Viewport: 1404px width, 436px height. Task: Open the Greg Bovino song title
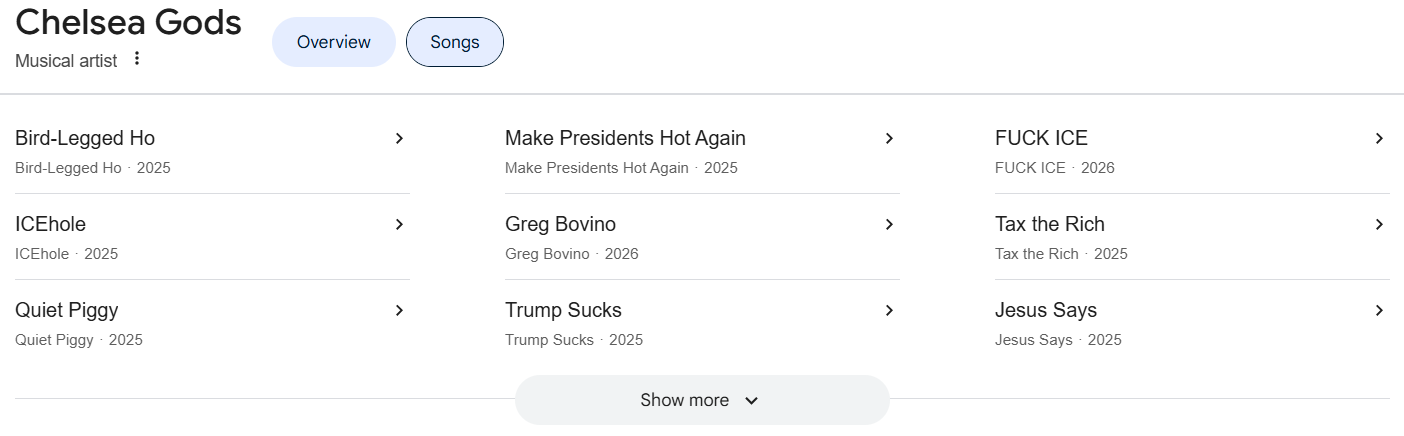click(560, 224)
